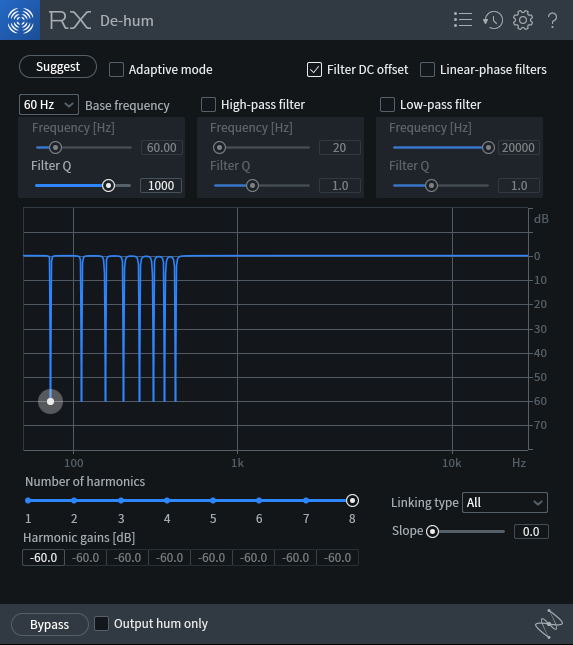The width and height of the screenshot is (573, 645).
Task: Enable Linear-phase filters checkbox
Action: 427,70
